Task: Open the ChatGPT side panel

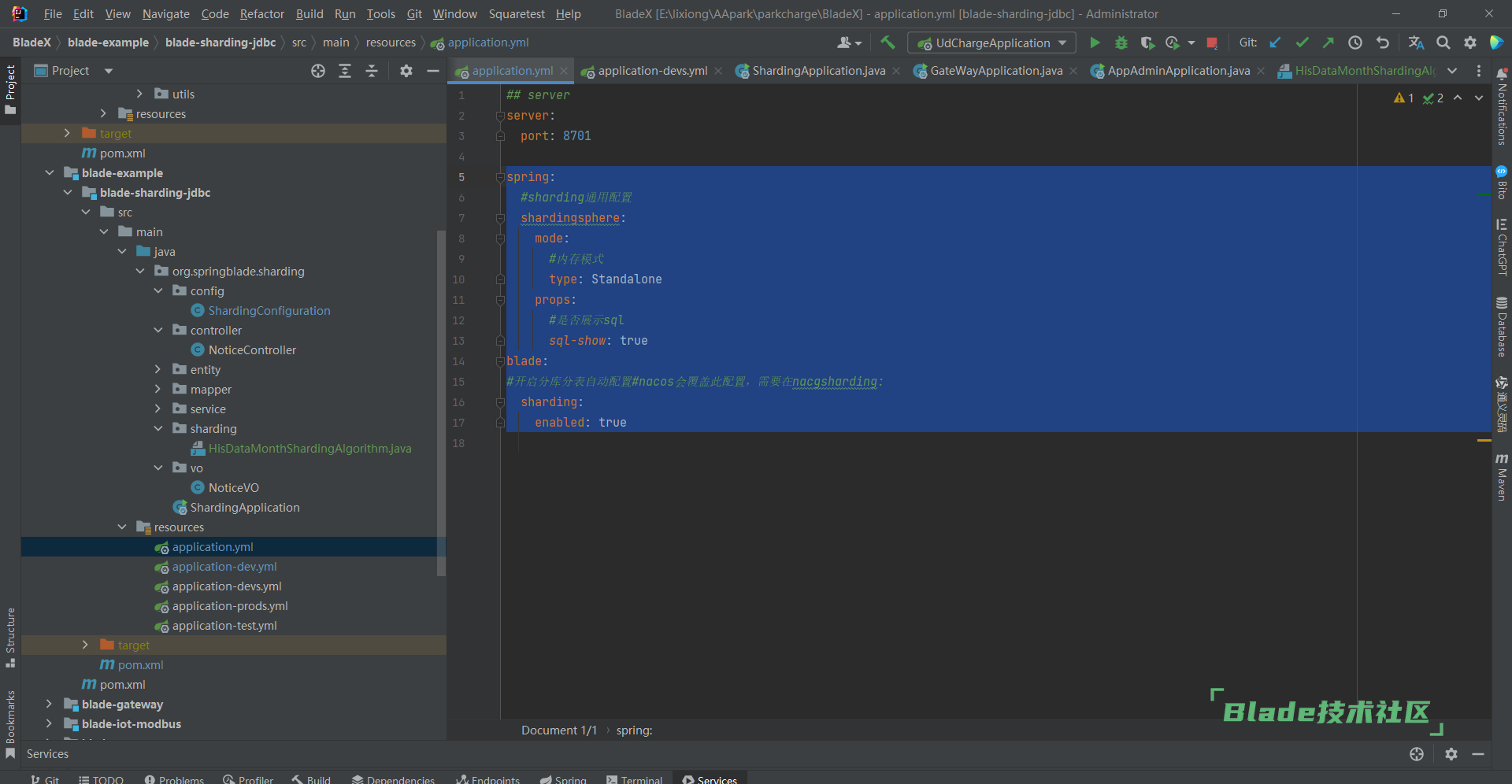Action: coord(1502,247)
